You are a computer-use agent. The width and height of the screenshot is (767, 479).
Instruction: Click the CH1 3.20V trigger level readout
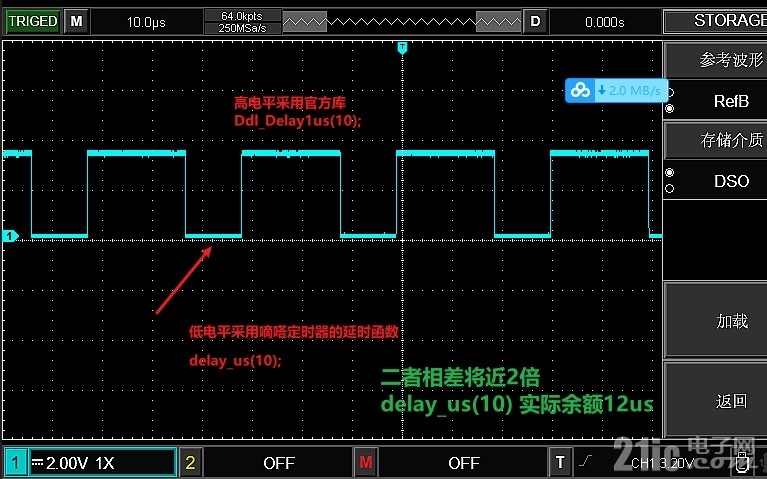[662, 463]
